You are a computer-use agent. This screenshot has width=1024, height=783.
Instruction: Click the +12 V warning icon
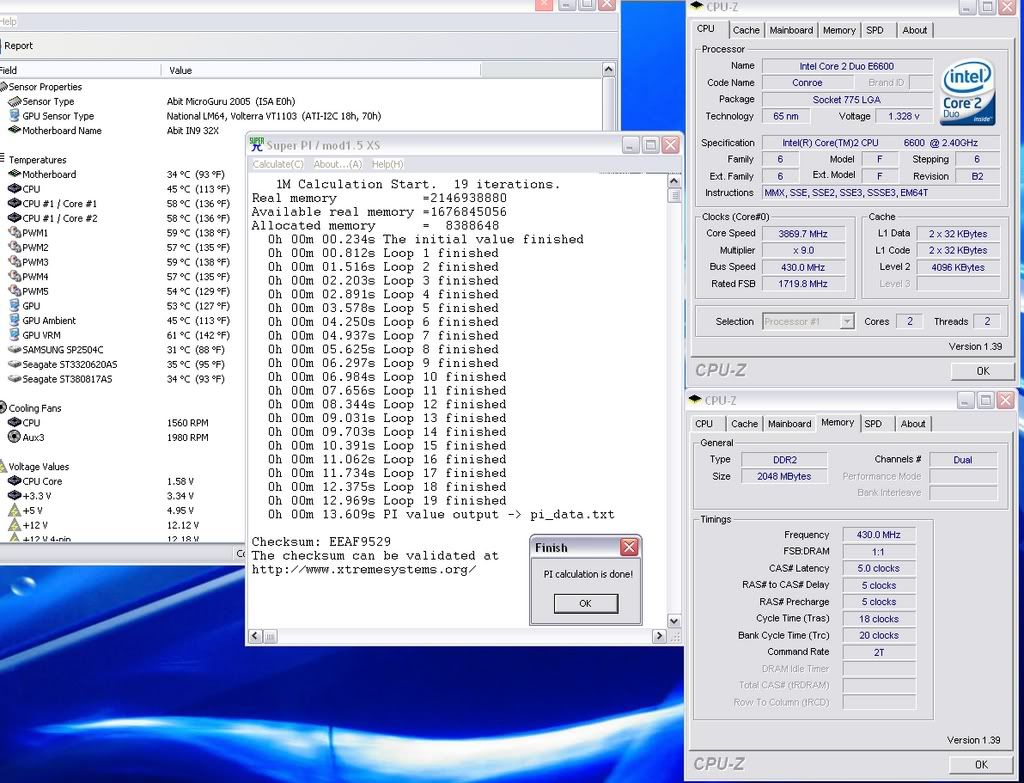[x=14, y=525]
